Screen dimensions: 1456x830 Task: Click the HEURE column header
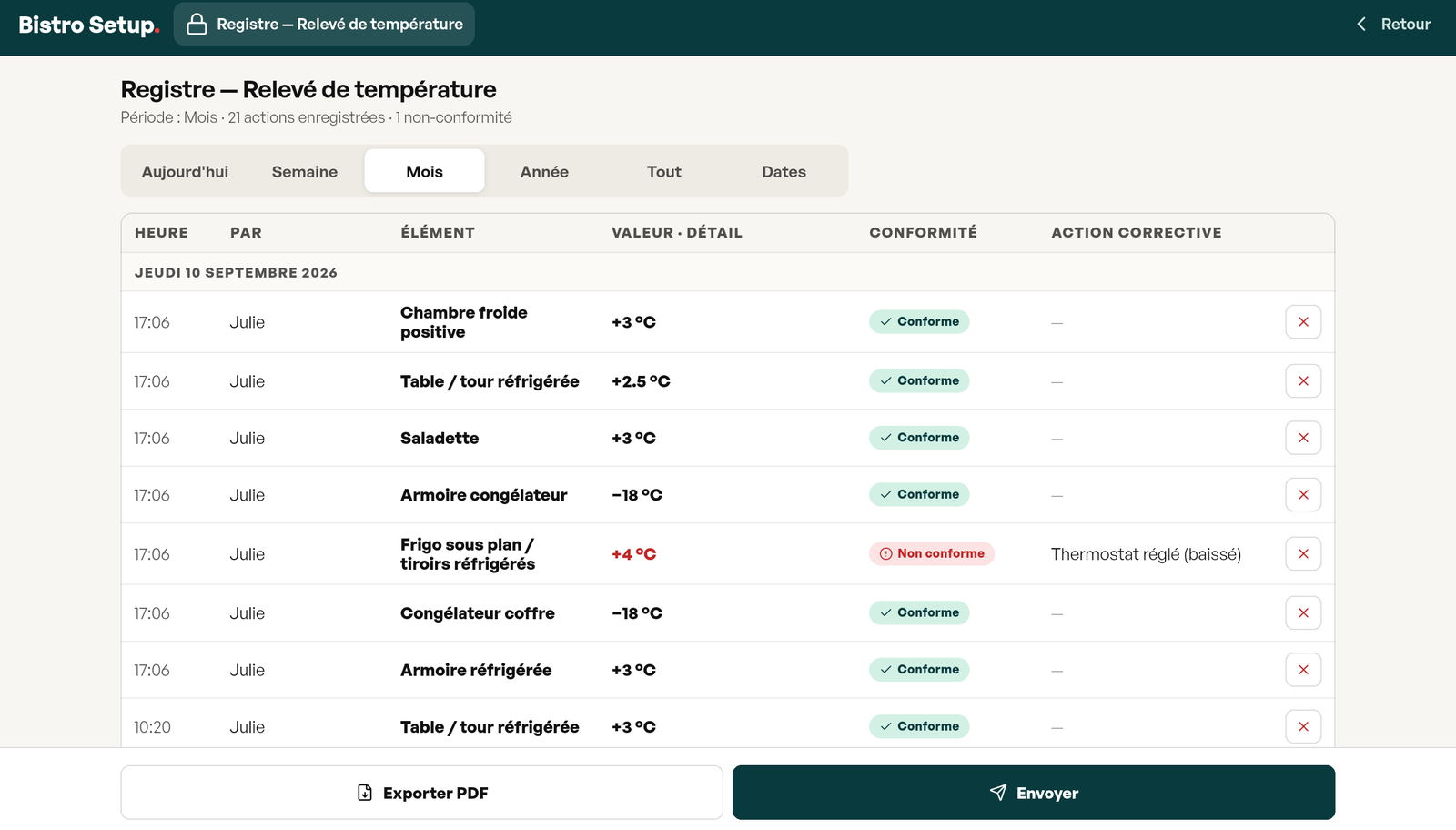[x=161, y=233]
